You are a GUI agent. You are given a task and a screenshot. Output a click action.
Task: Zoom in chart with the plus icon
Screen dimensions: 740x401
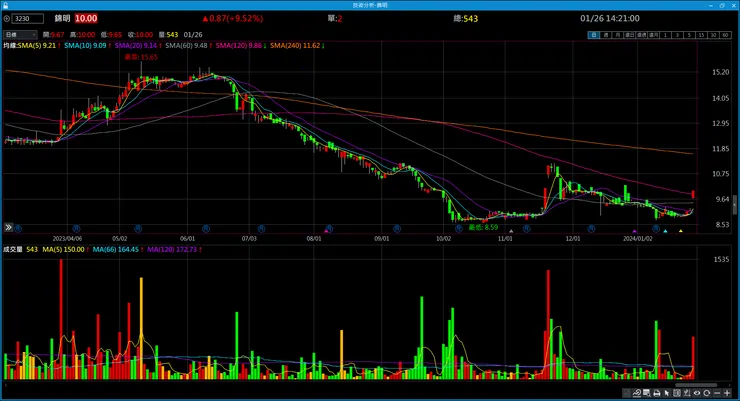727,393
